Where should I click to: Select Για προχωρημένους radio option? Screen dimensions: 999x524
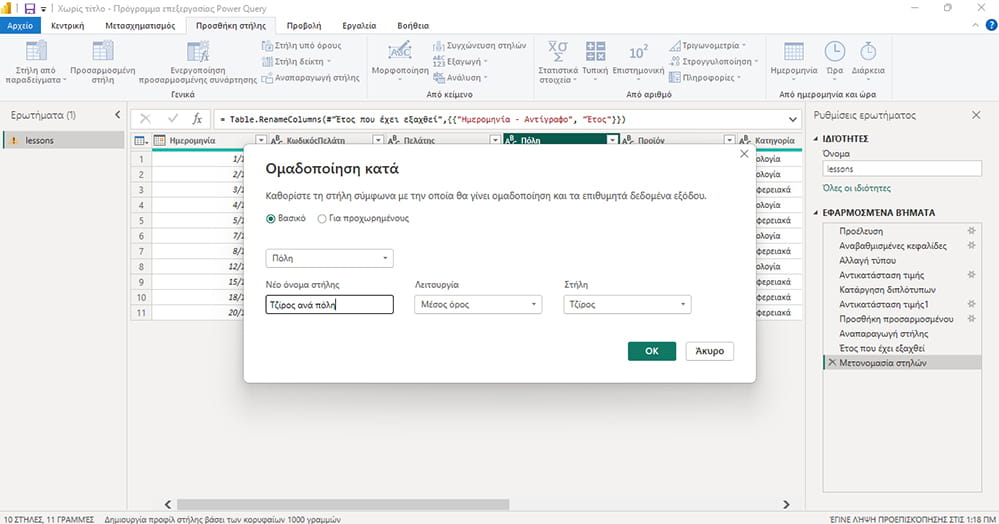(x=322, y=219)
